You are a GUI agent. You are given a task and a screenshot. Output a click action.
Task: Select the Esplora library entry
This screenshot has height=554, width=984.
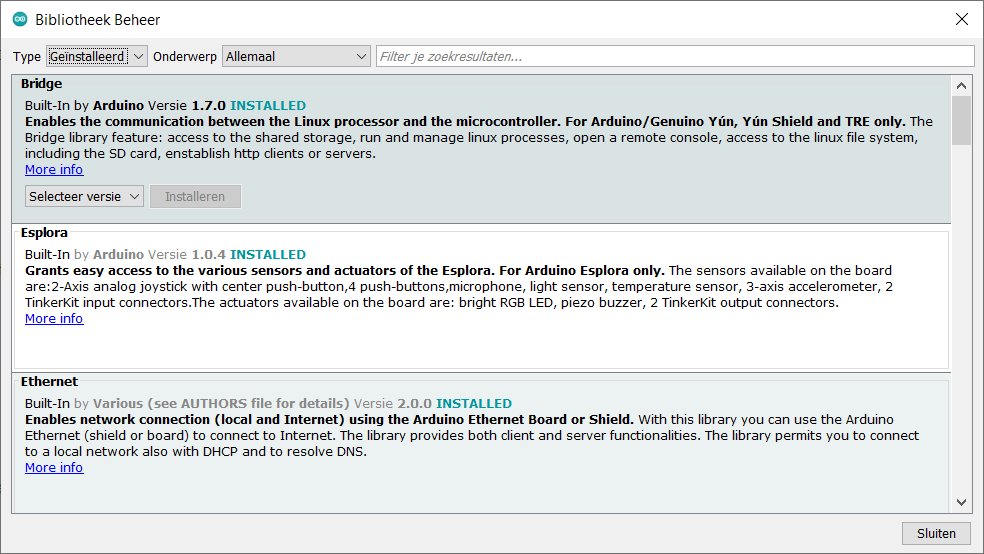[x=481, y=298]
